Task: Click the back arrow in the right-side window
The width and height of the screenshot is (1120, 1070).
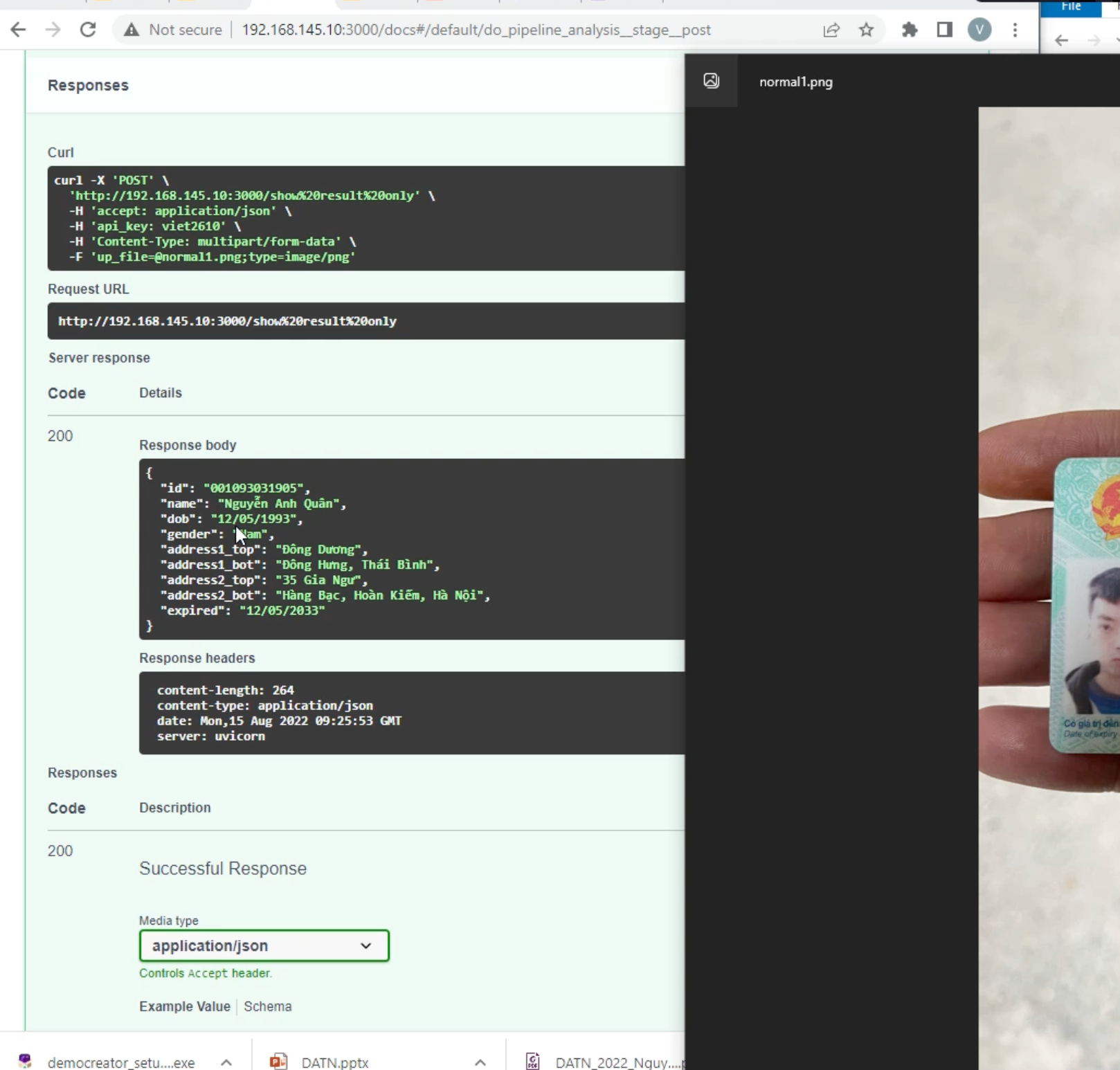Action: click(x=1061, y=40)
